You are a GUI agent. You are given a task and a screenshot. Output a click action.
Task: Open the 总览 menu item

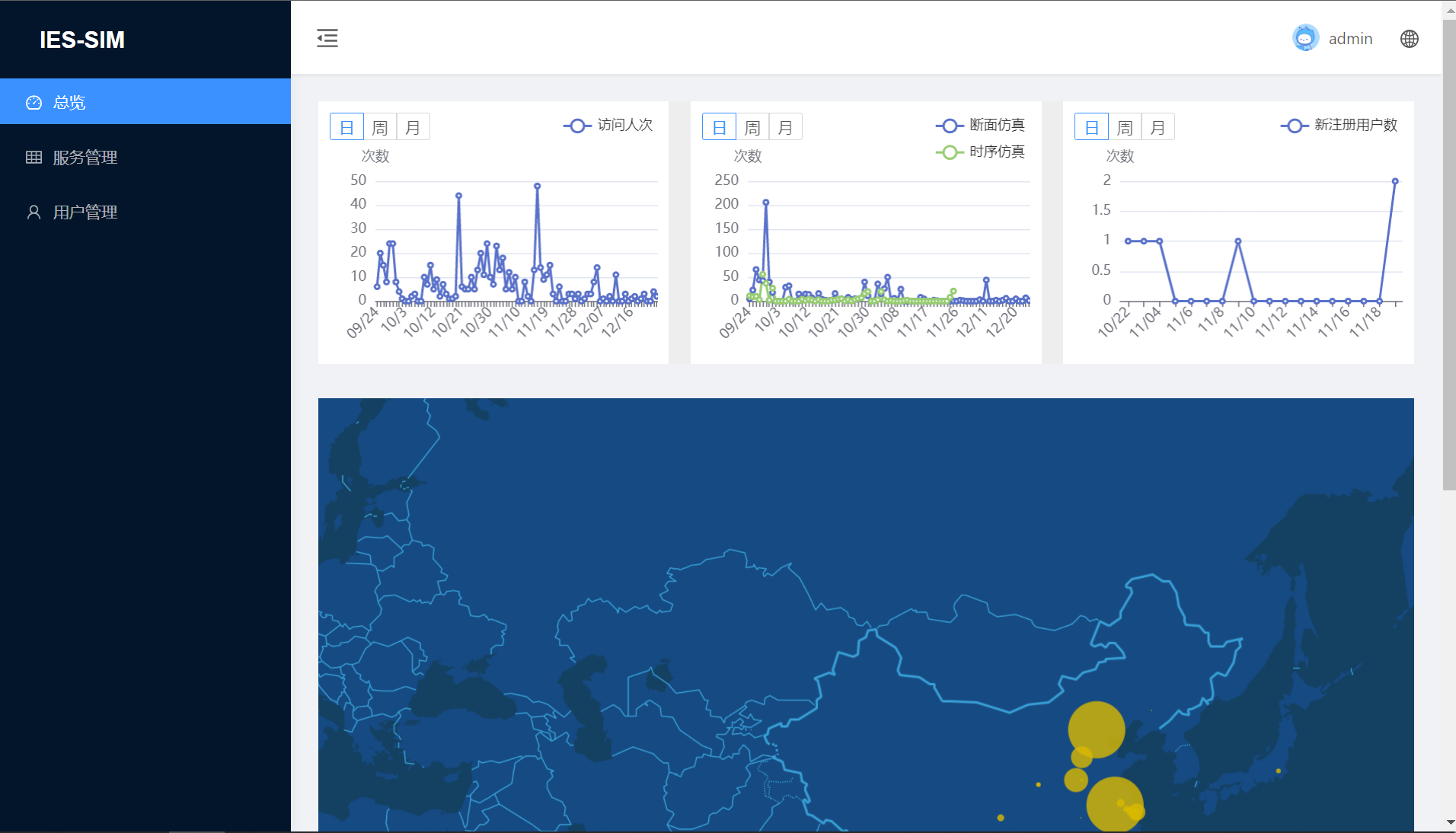[x=145, y=101]
